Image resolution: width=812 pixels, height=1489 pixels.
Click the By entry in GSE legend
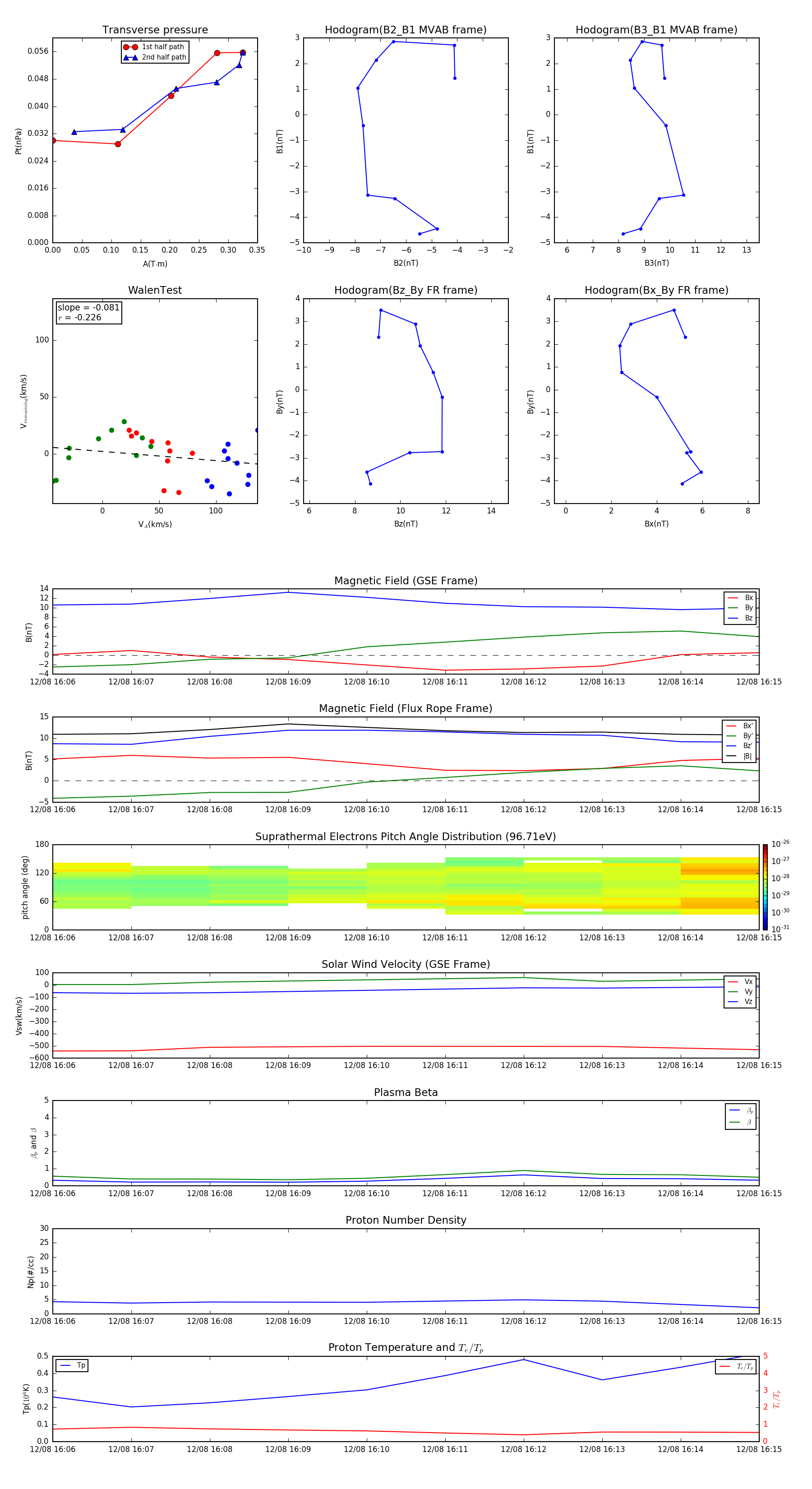740,608
